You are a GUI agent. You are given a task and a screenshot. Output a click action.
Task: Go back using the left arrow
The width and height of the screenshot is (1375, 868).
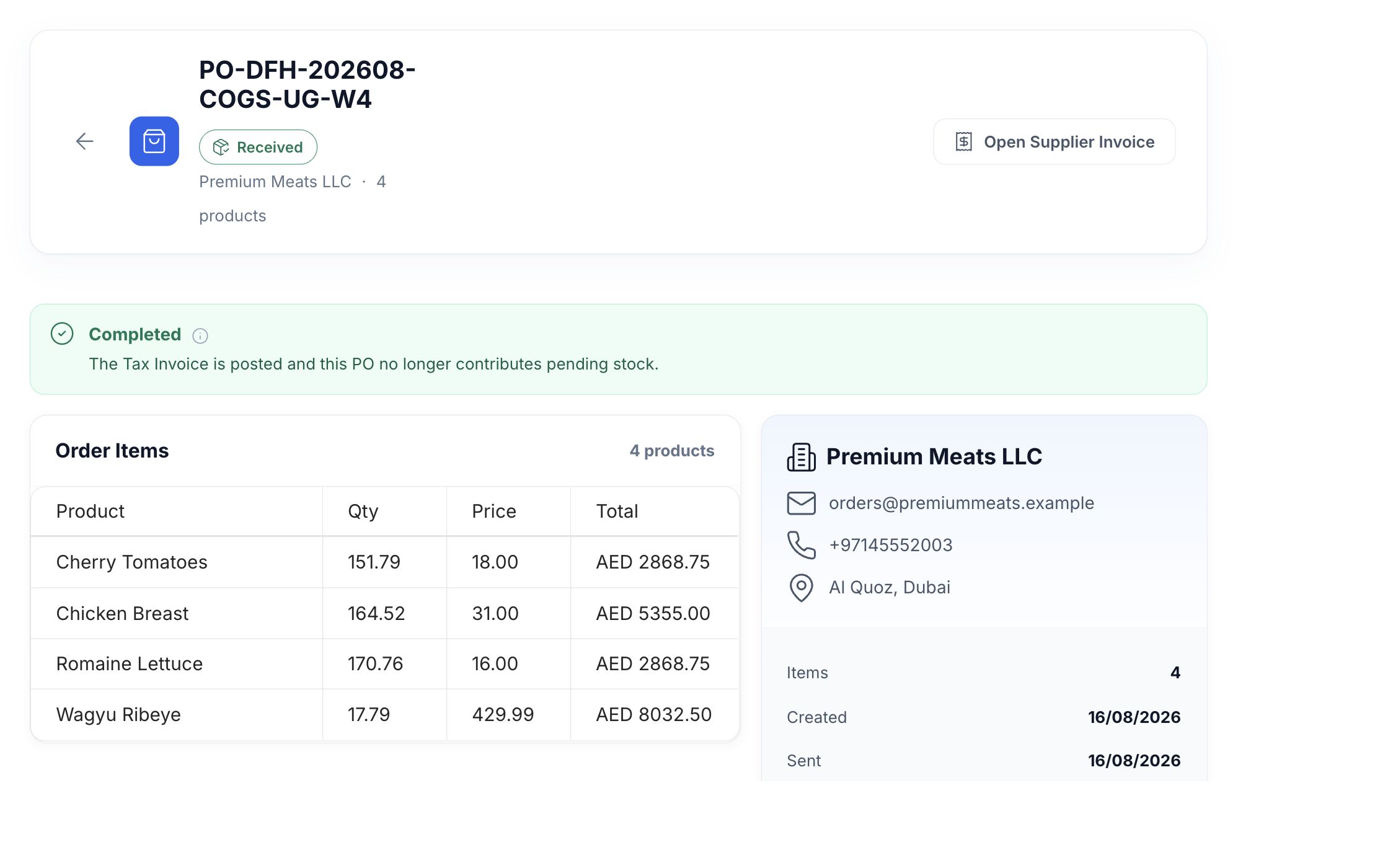85,141
